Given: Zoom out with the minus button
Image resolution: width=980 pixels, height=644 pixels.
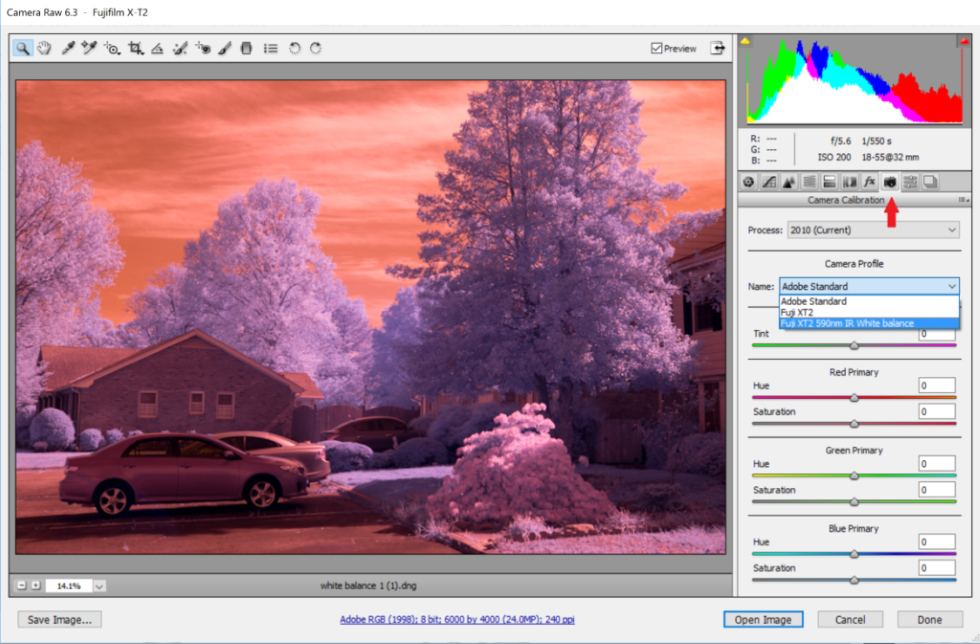Looking at the screenshot, I should (21, 585).
